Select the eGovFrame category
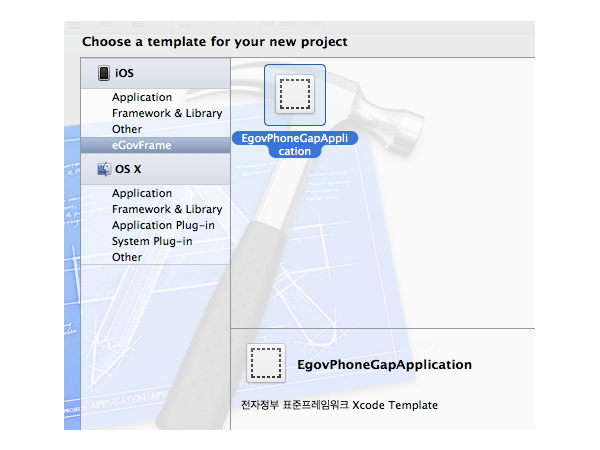 142,145
